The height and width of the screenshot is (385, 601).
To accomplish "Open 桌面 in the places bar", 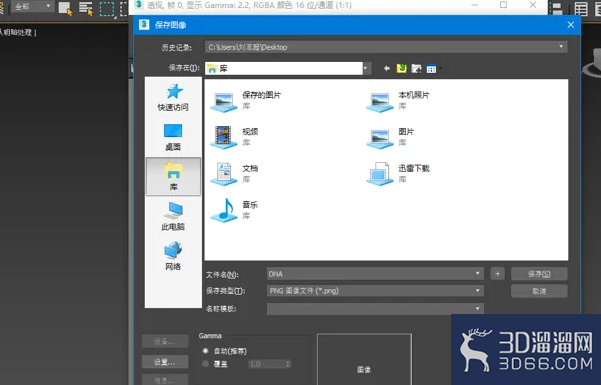I will pyautogui.click(x=173, y=137).
